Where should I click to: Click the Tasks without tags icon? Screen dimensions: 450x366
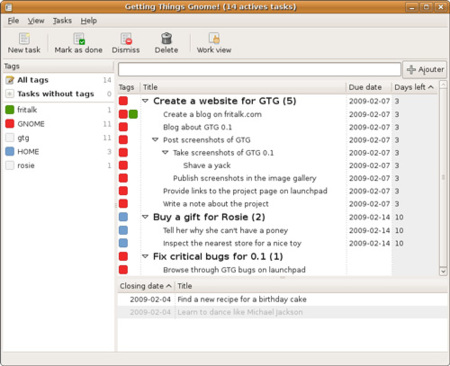click(10, 94)
